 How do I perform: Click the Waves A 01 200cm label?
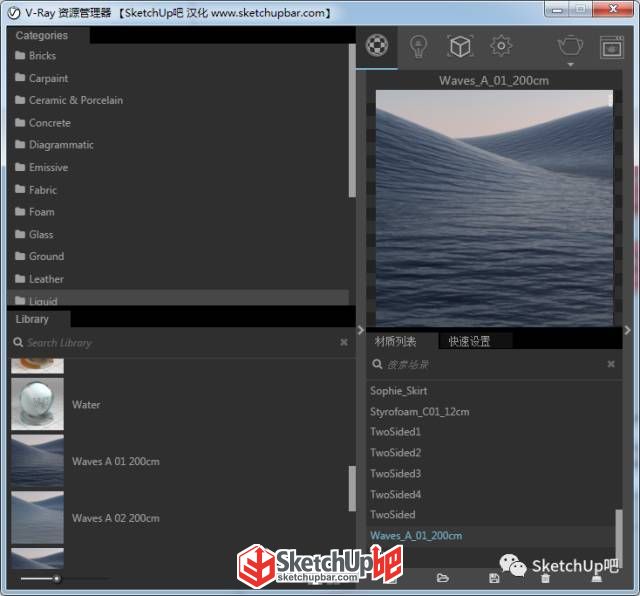[116, 461]
